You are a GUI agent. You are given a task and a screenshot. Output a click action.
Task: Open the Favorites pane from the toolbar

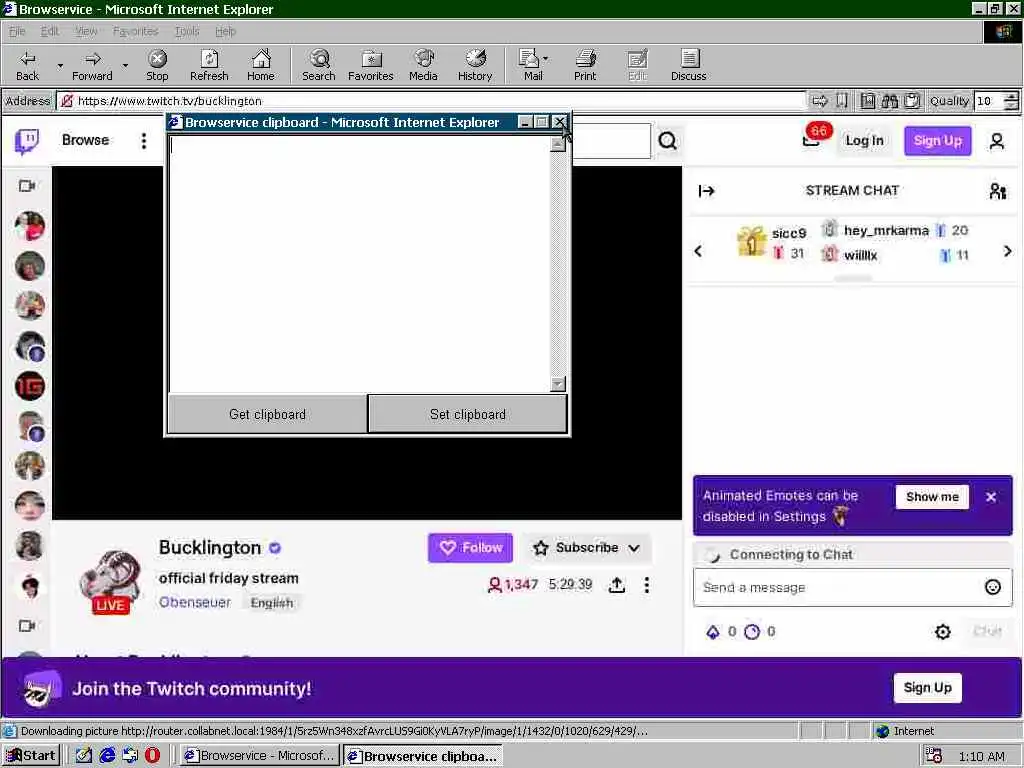[371, 66]
